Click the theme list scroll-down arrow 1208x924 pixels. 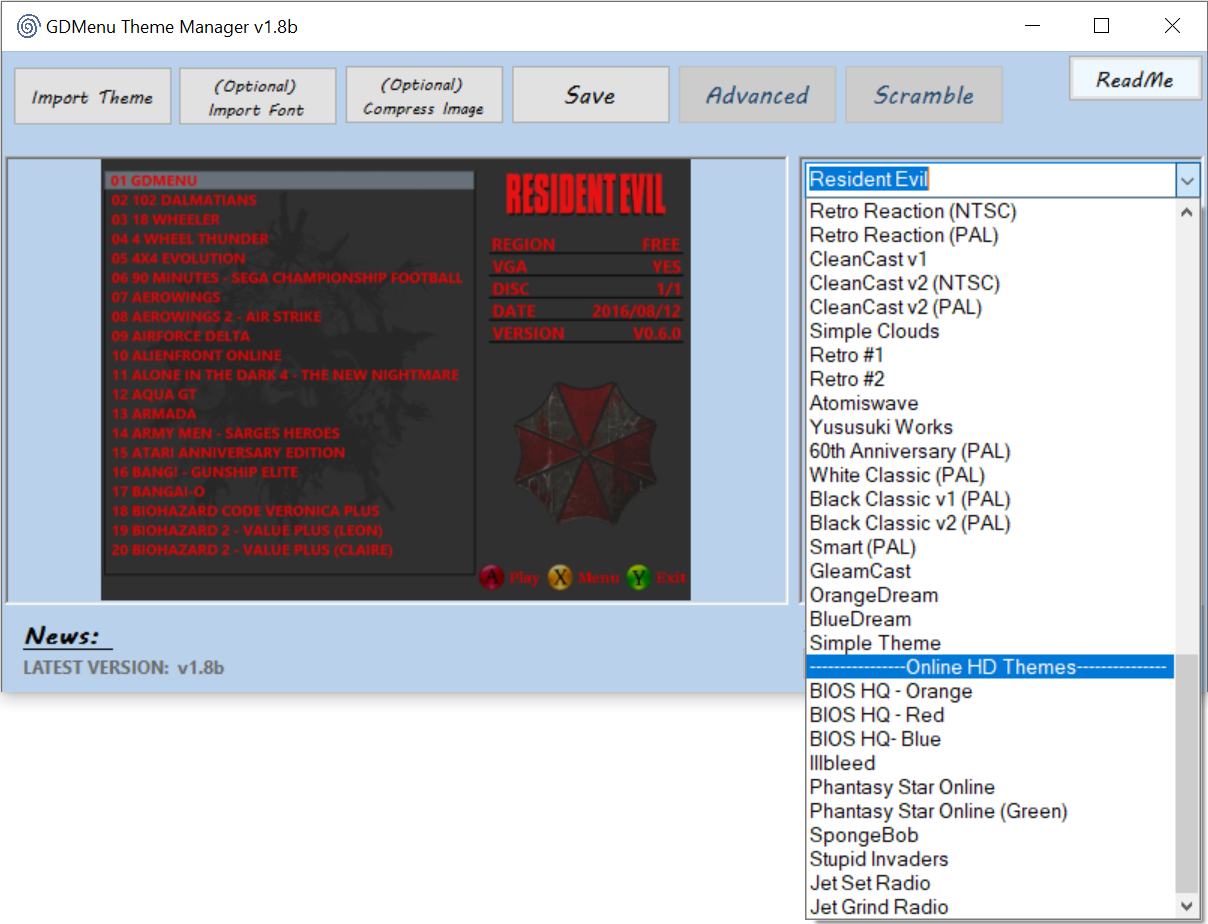click(x=1187, y=907)
